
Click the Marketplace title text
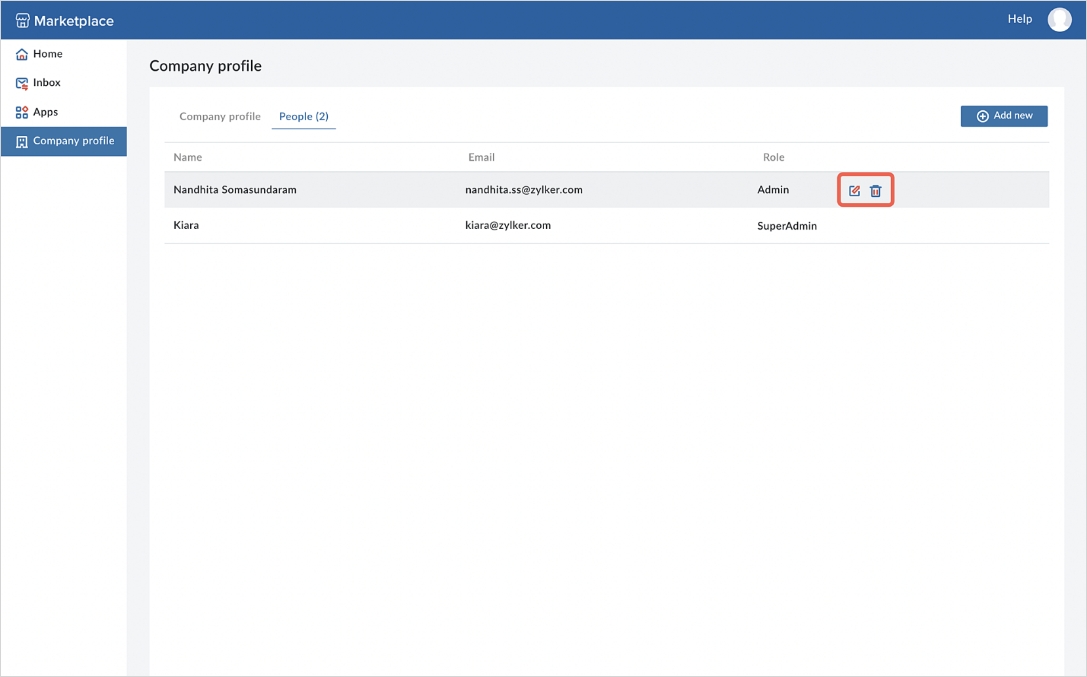tap(73, 21)
